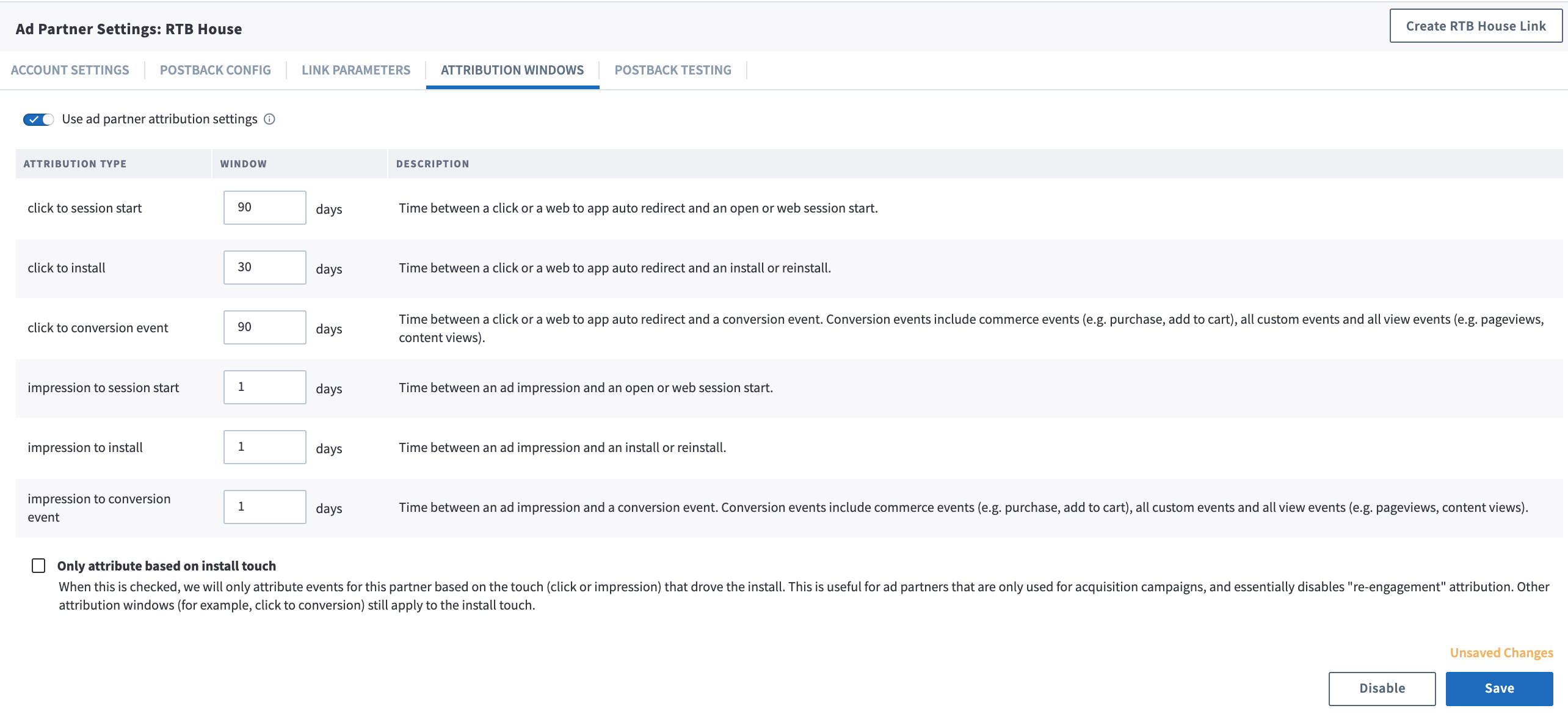Screen dimensions: 1568x722
Task: Click the info icon beside attribution settings
Action: (269, 119)
